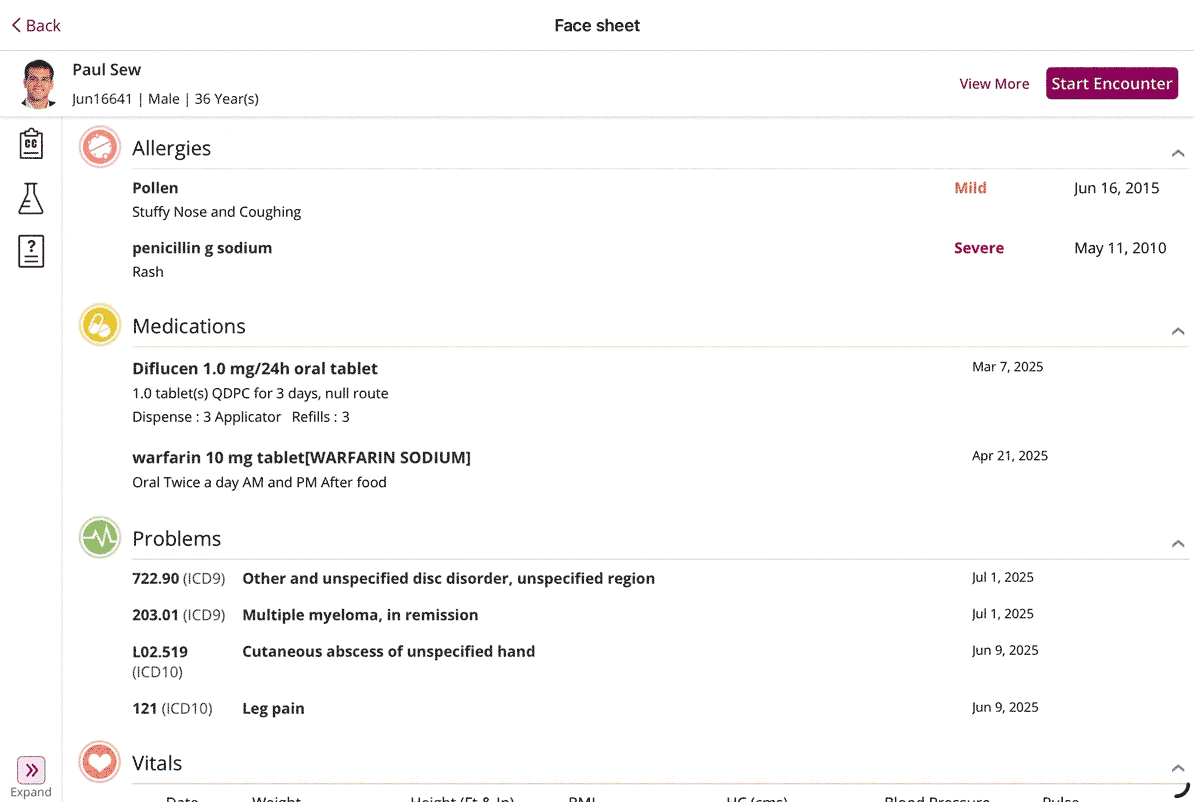The image size is (1194, 802).
Task: Click the Vitals heart icon
Action: pyautogui.click(x=100, y=762)
